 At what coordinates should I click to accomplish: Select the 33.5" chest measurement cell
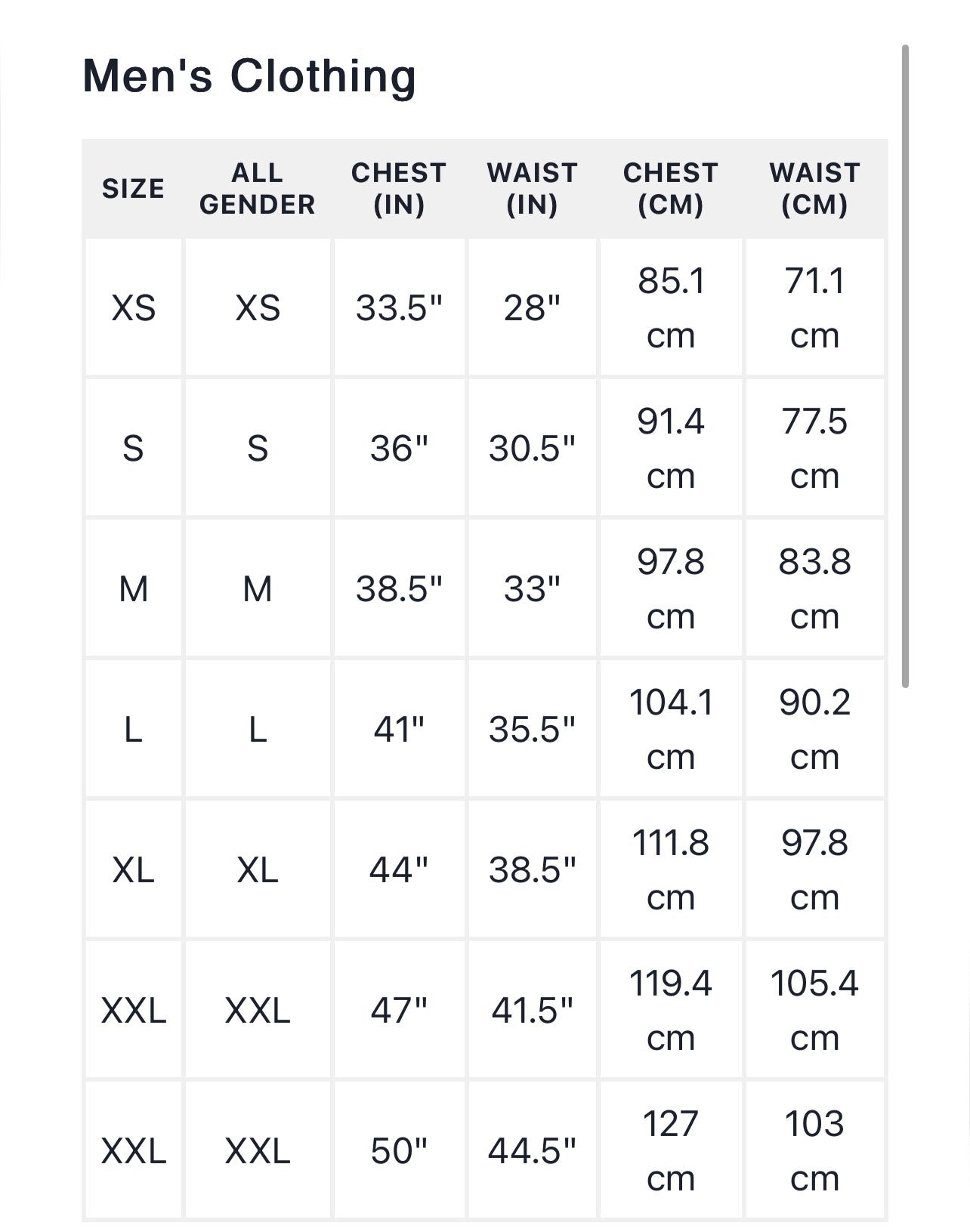399,308
